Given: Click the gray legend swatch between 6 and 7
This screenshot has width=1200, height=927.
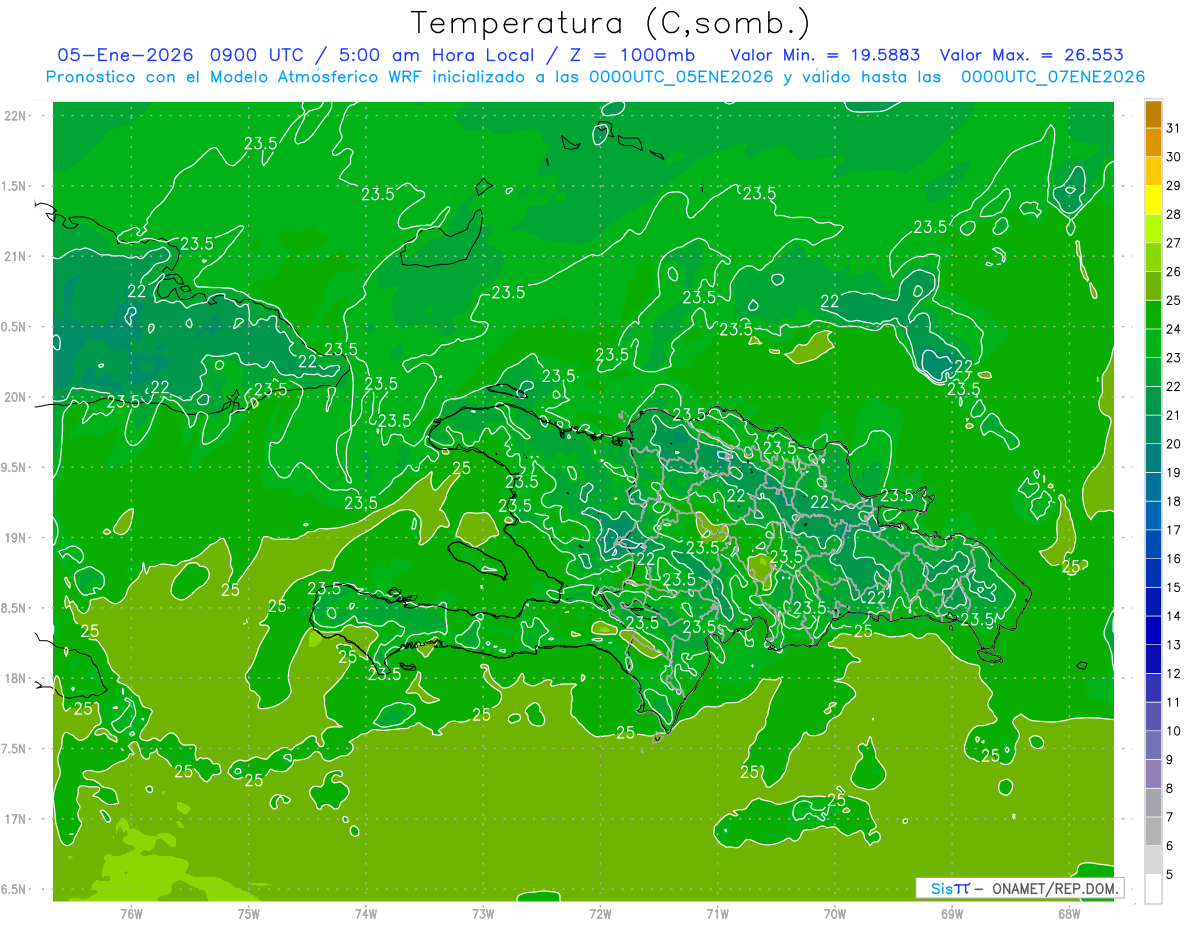Looking at the screenshot, I should click(x=1153, y=832).
